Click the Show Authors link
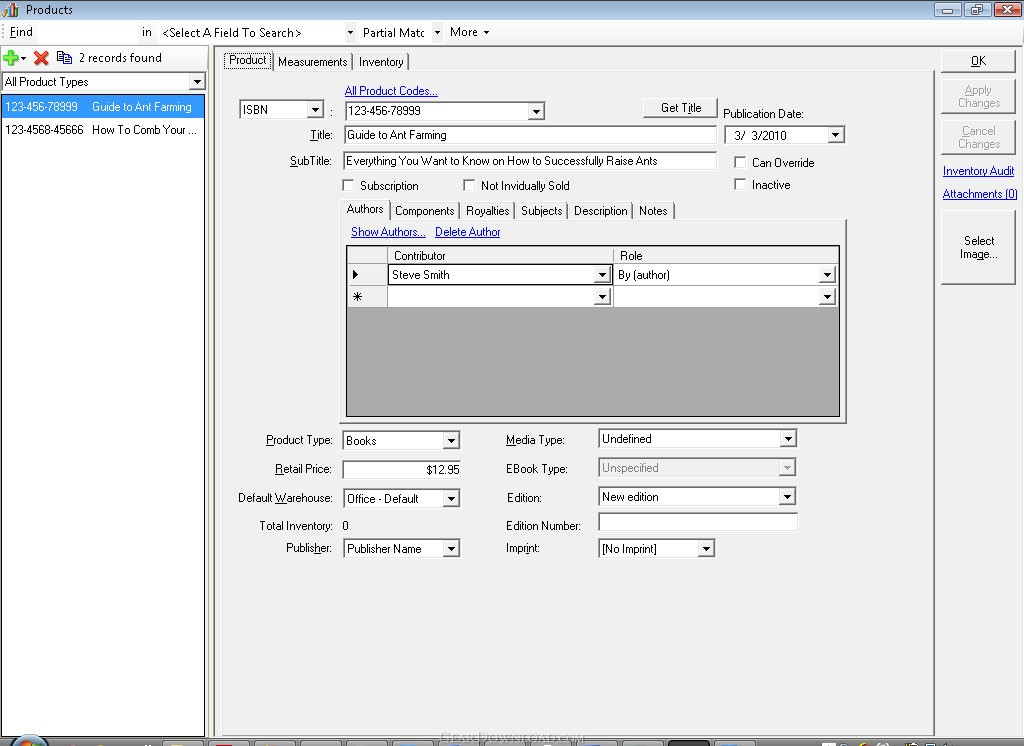Image resolution: width=1024 pixels, height=746 pixels. [x=388, y=232]
